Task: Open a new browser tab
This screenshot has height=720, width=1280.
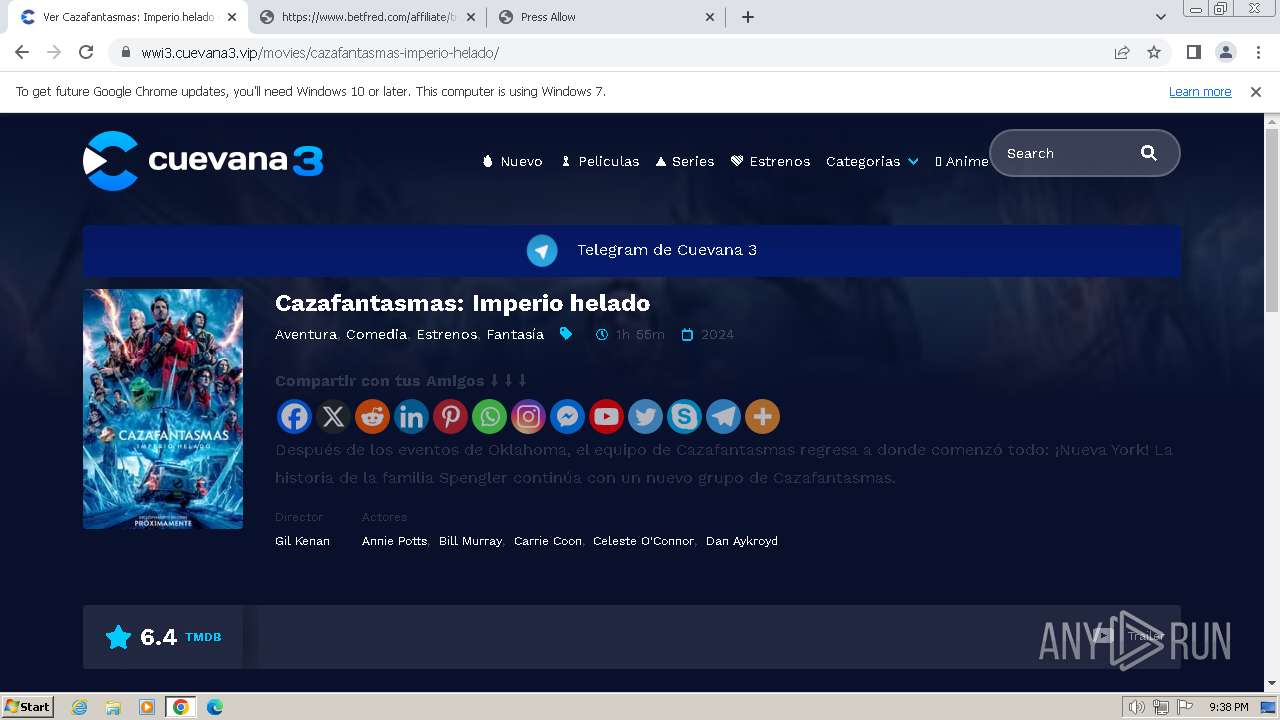Action: coord(748,17)
